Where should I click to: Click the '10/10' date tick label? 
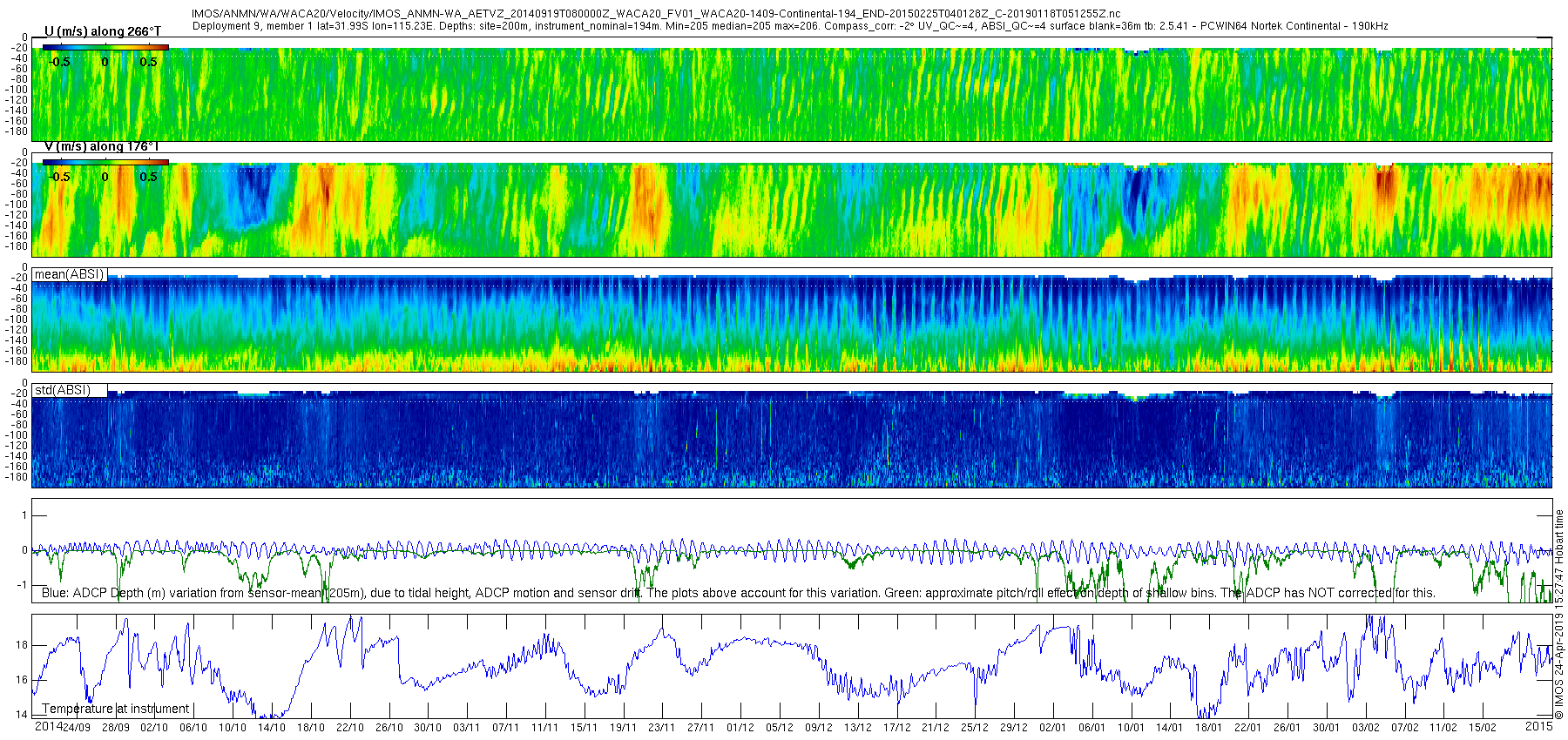(233, 727)
